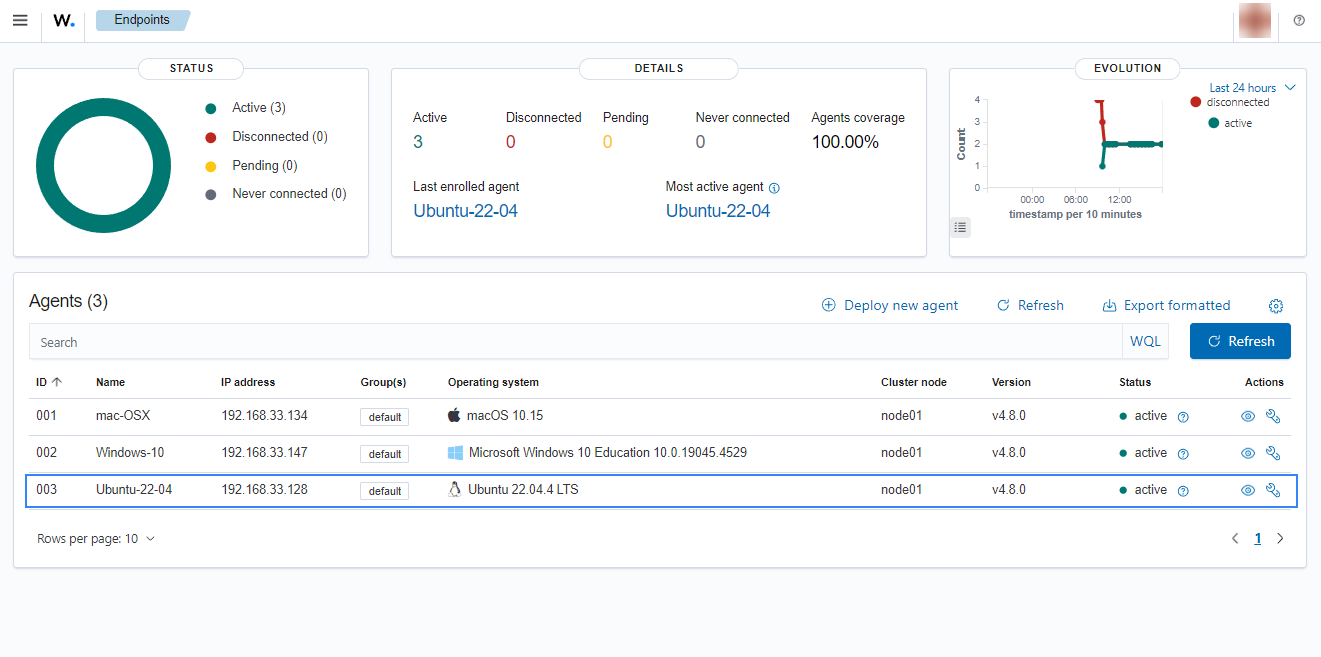Open the Rows per page dropdown
This screenshot has width=1321, height=657.
click(x=95, y=538)
